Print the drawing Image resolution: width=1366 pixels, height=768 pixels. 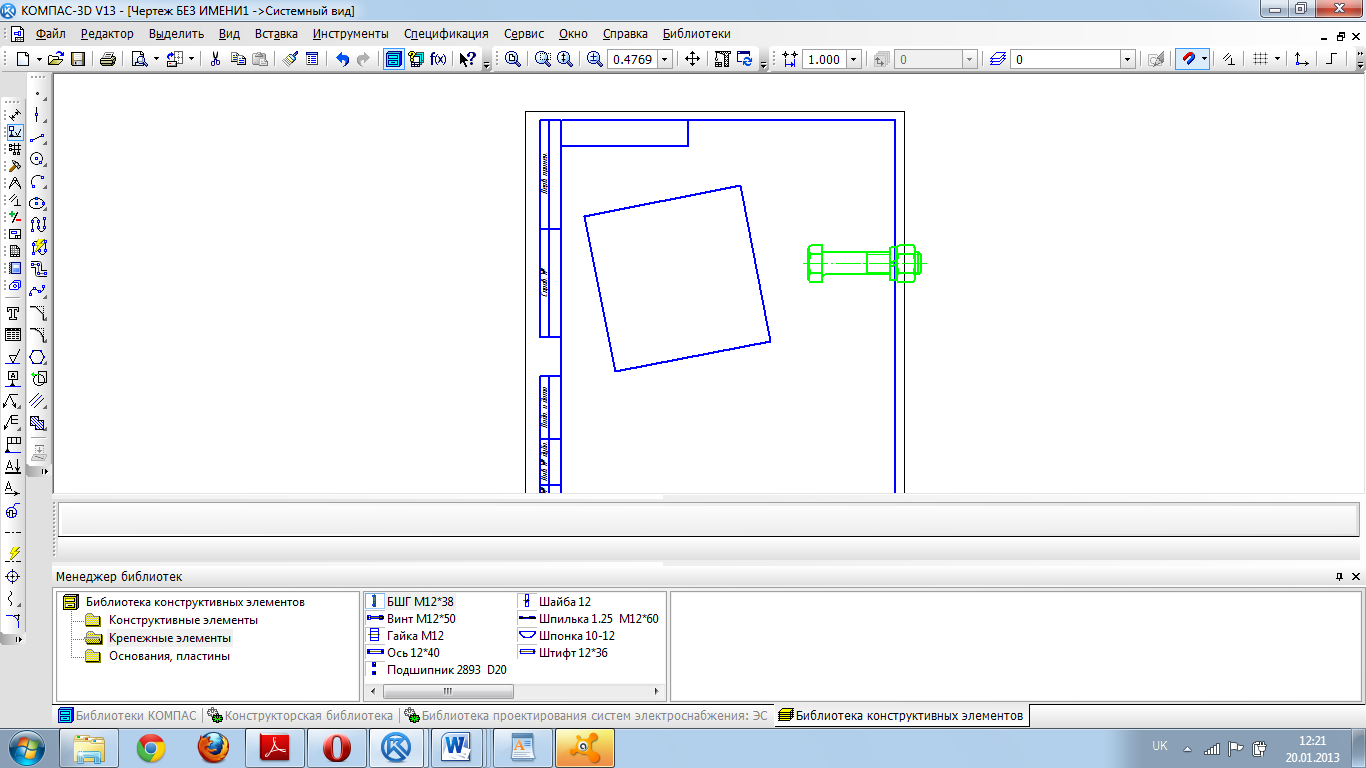tap(108, 59)
